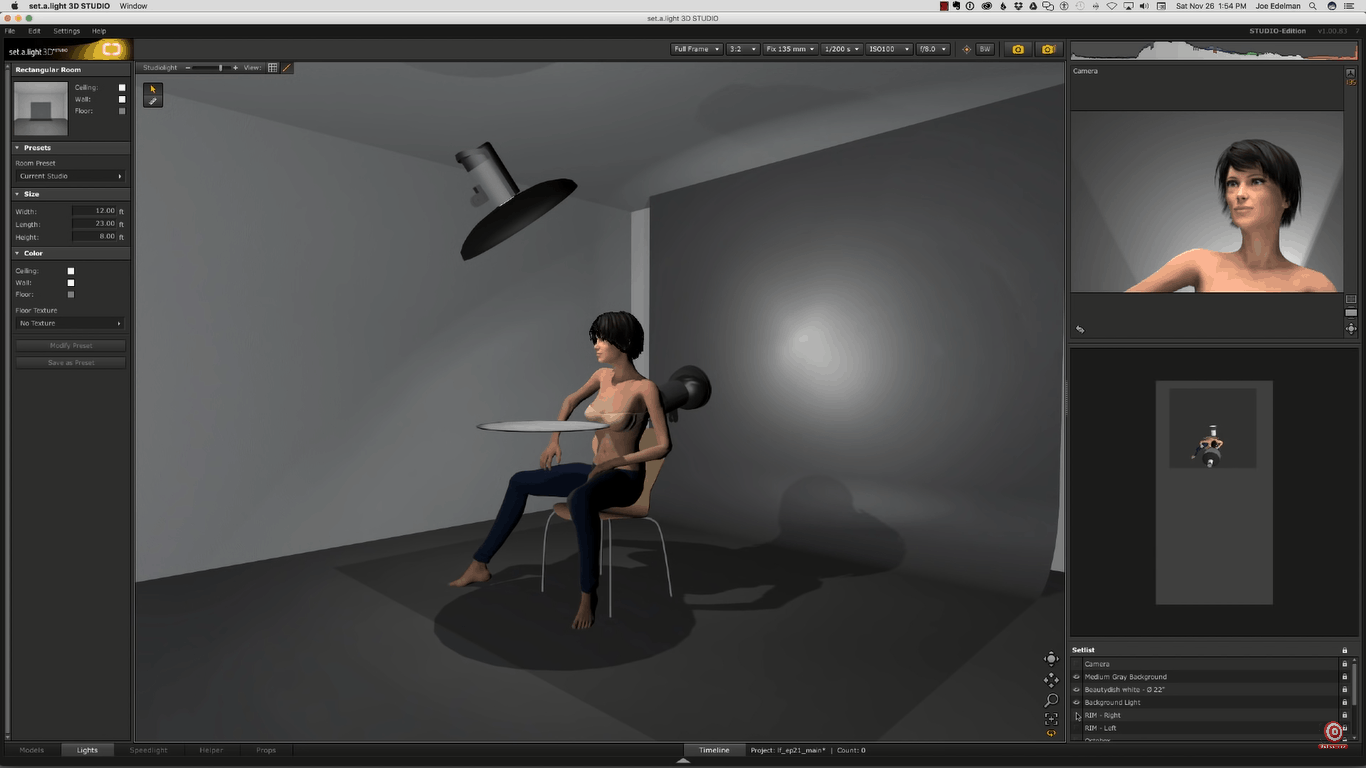Click the orbit navigation icon

1051,658
